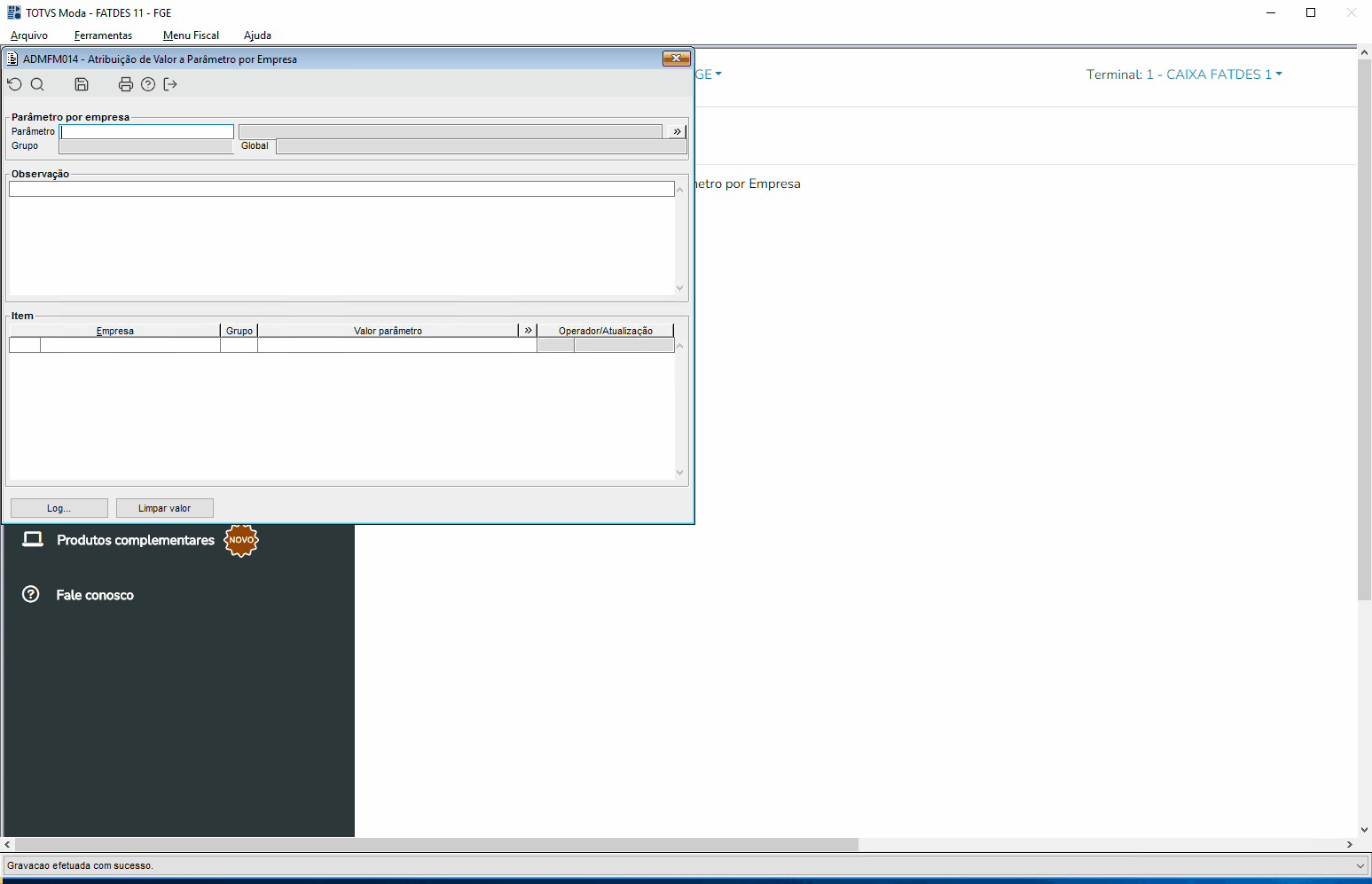Open help question-mark toolbar icon
1372x884 pixels.
click(x=148, y=84)
